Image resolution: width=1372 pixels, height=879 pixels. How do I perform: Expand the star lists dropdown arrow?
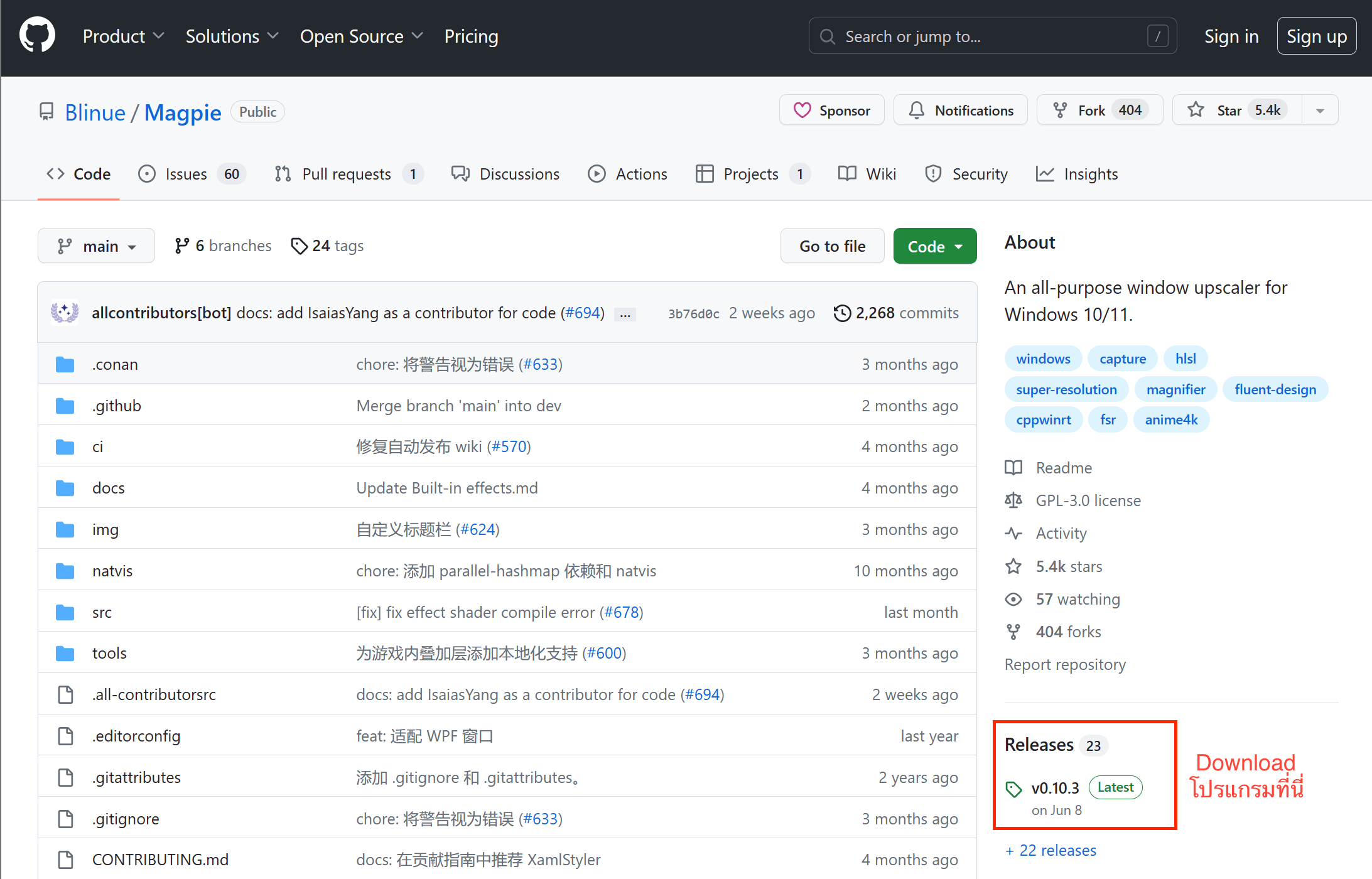pyautogui.click(x=1320, y=111)
